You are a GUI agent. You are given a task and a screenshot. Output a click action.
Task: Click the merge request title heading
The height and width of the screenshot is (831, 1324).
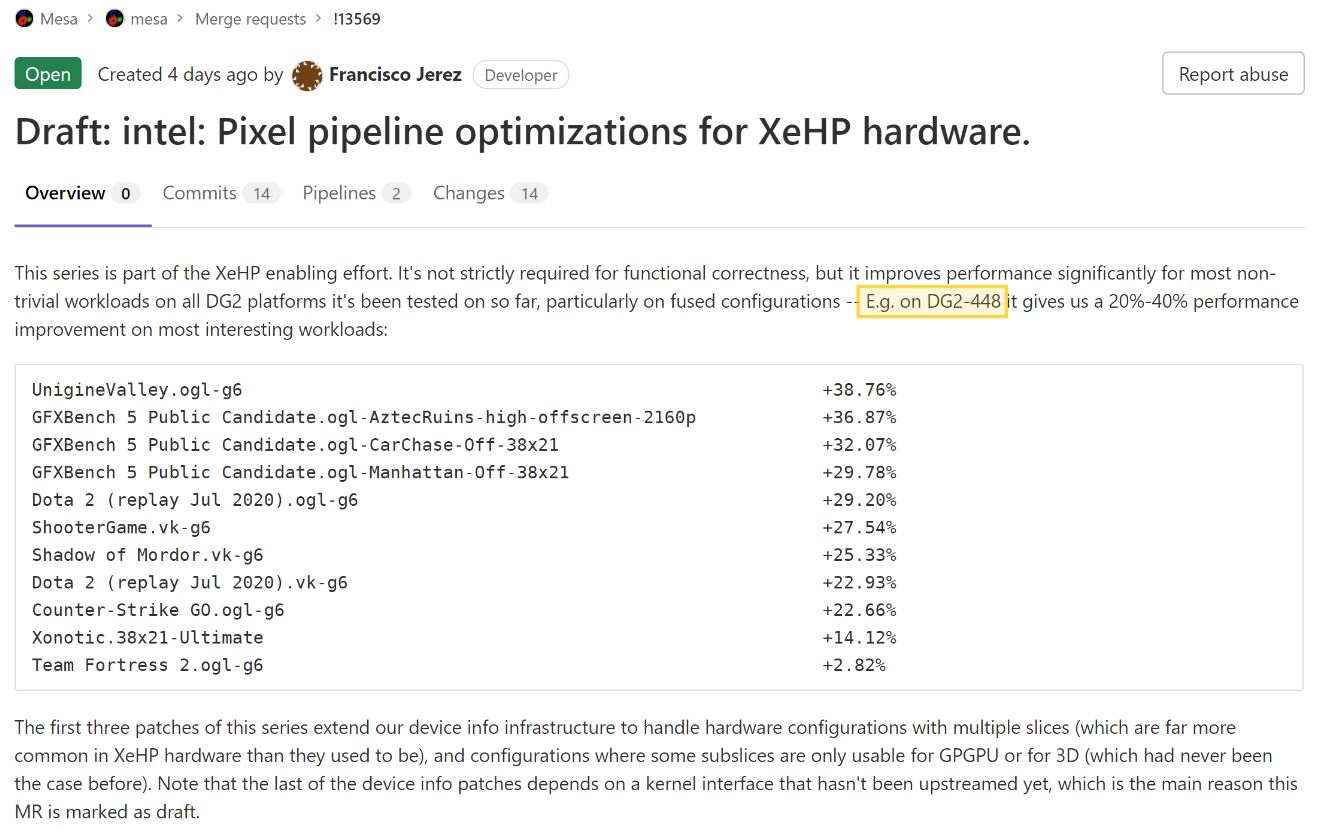point(522,133)
